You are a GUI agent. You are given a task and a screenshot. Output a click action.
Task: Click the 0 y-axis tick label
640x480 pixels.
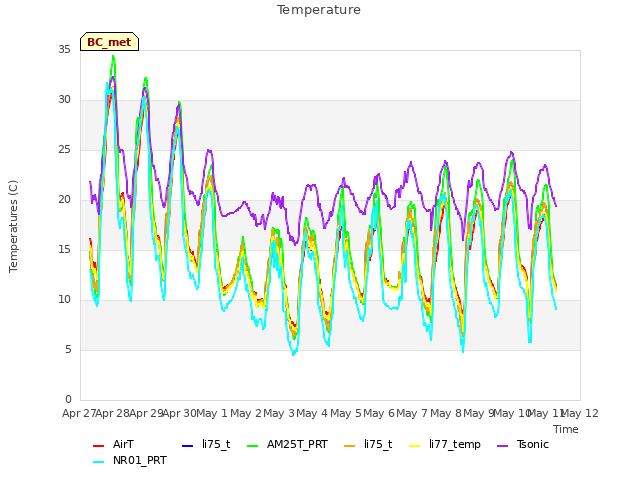point(68,400)
